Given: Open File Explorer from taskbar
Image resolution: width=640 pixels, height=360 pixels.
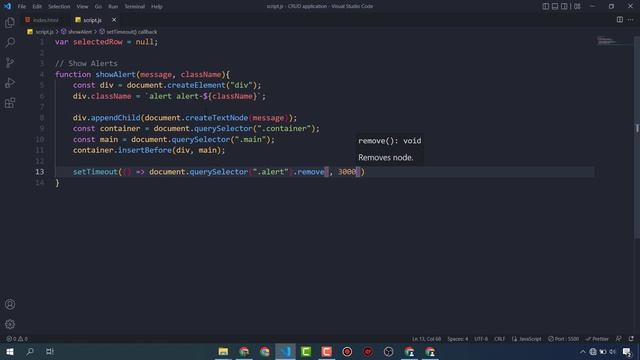Looking at the screenshot, I should [x=223, y=351].
